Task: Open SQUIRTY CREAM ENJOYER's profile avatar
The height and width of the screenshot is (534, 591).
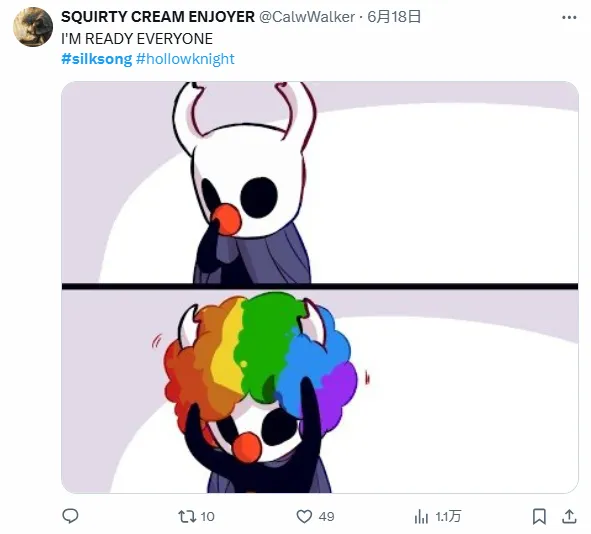Action: click(x=33, y=27)
